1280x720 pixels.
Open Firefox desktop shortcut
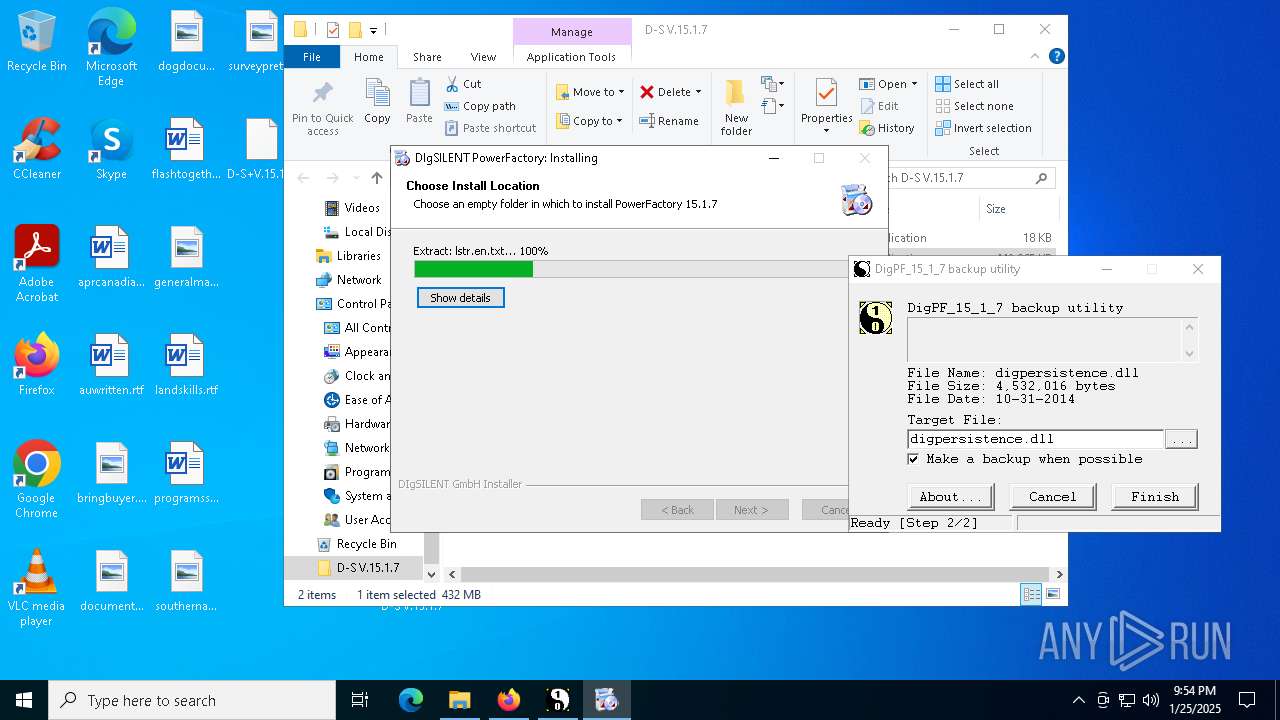pyautogui.click(x=37, y=365)
